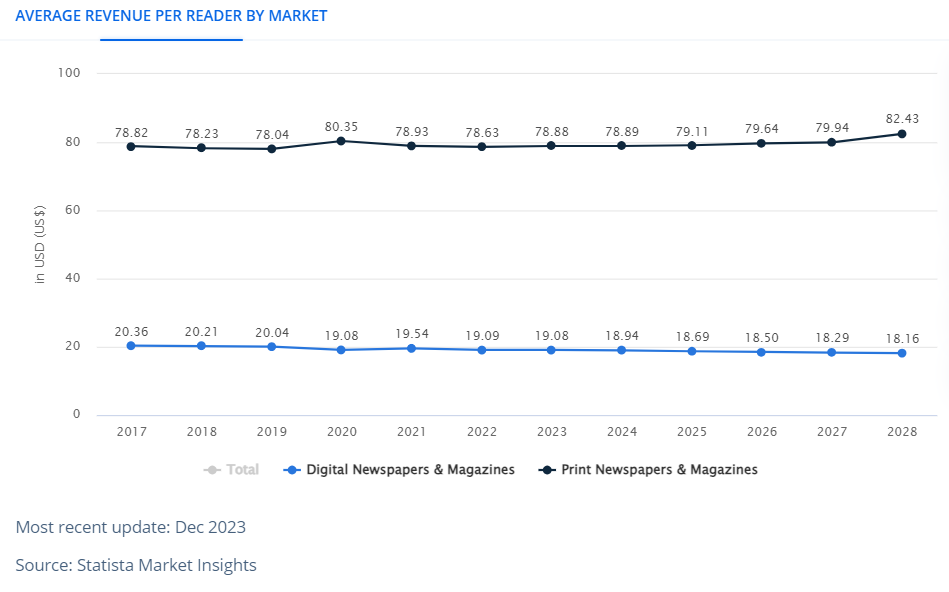
Task: Select the 2024 Print data point at 78.89
Action: tap(621, 146)
